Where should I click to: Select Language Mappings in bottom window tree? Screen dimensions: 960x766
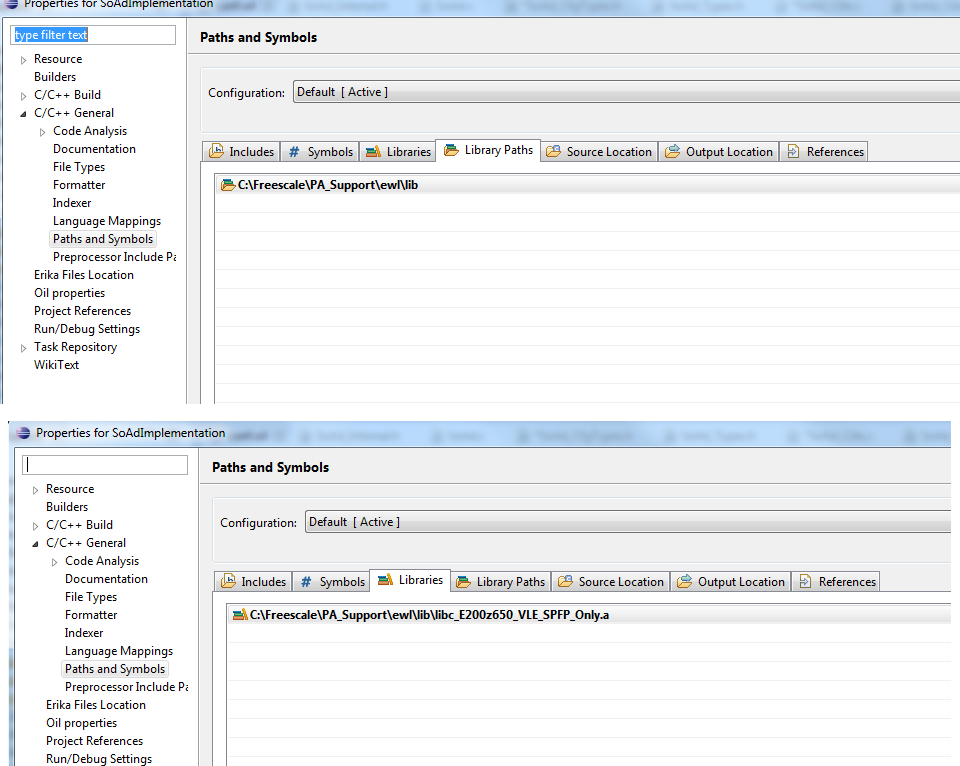pyautogui.click(x=119, y=650)
